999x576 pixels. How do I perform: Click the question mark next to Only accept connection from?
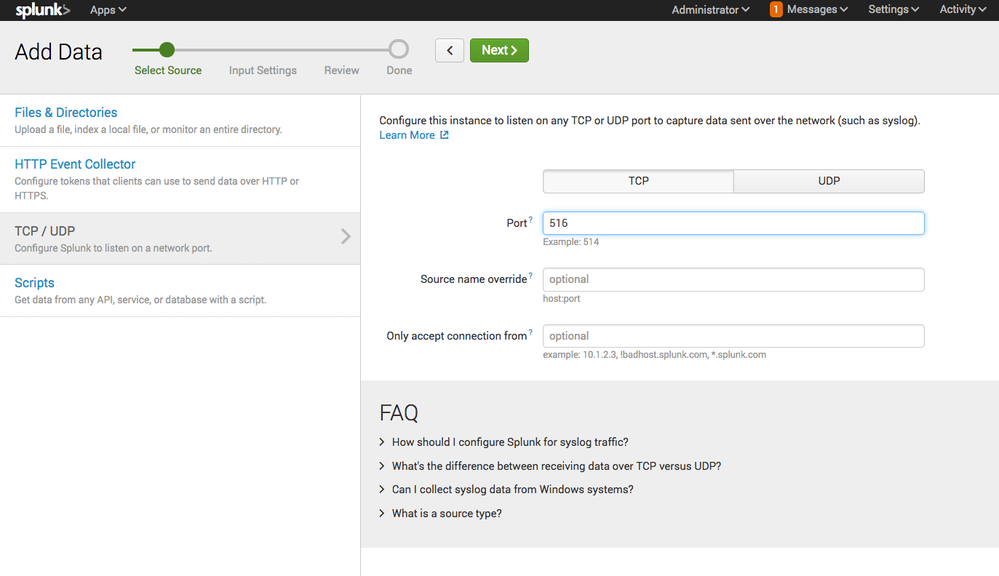(x=530, y=331)
